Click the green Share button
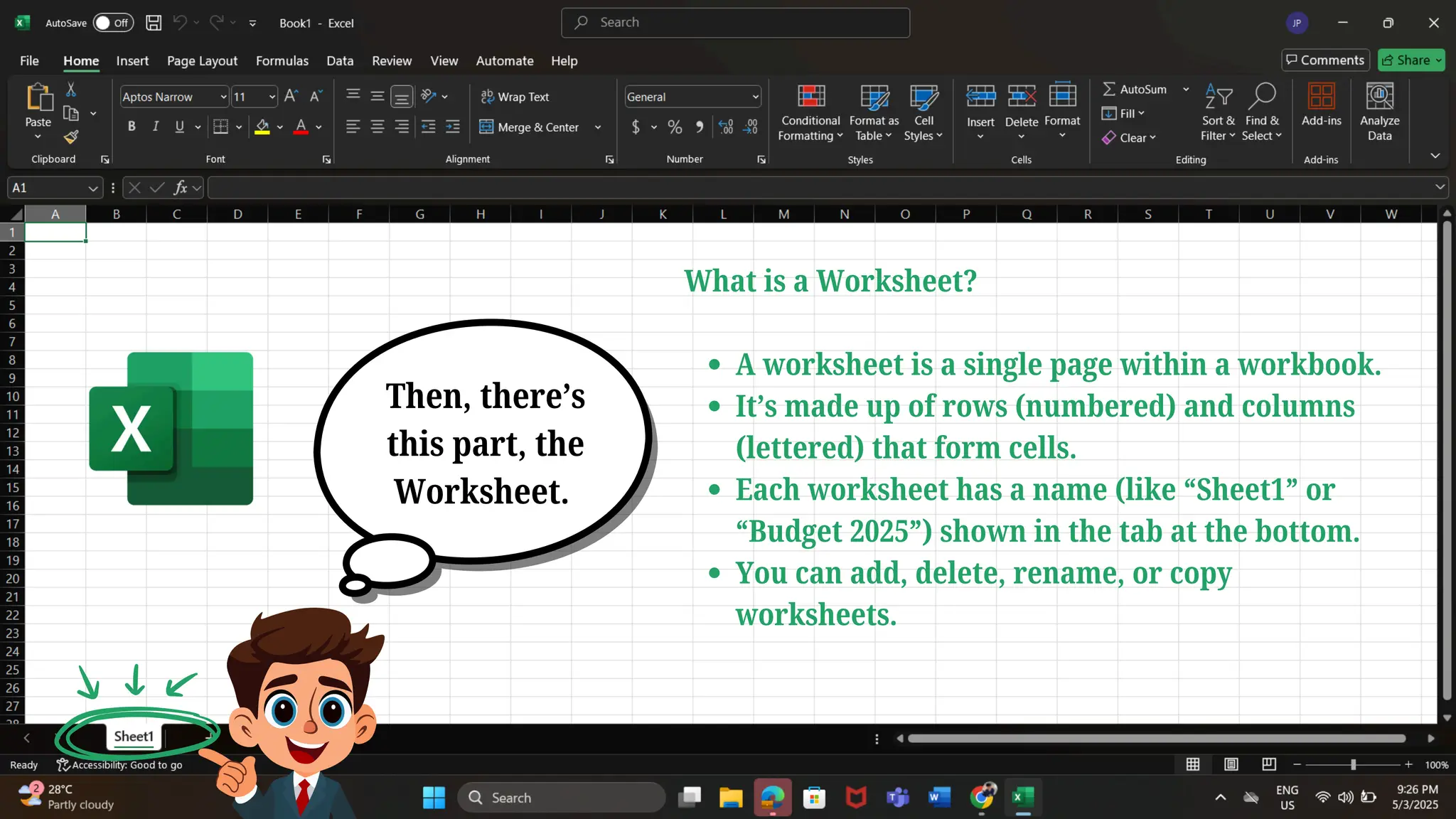Viewport: 1456px width, 819px height. coord(1410,60)
